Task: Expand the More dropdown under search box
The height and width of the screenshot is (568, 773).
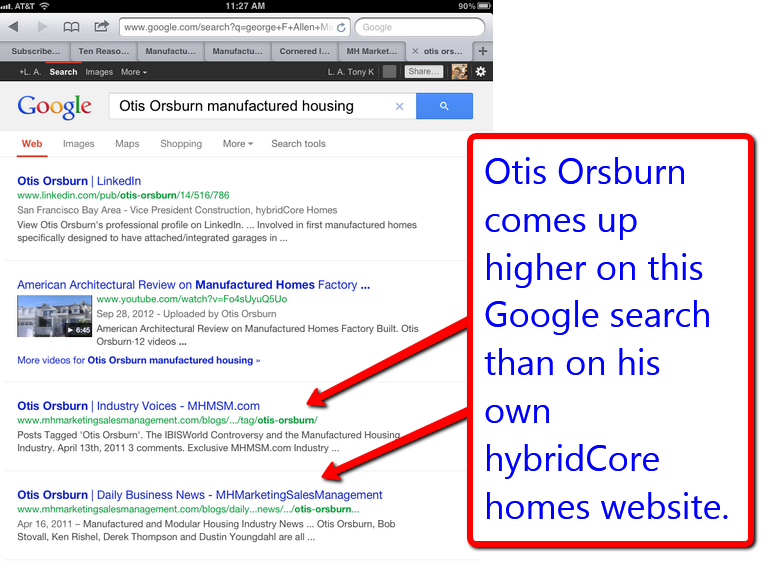Action: pyautogui.click(x=238, y=144)
